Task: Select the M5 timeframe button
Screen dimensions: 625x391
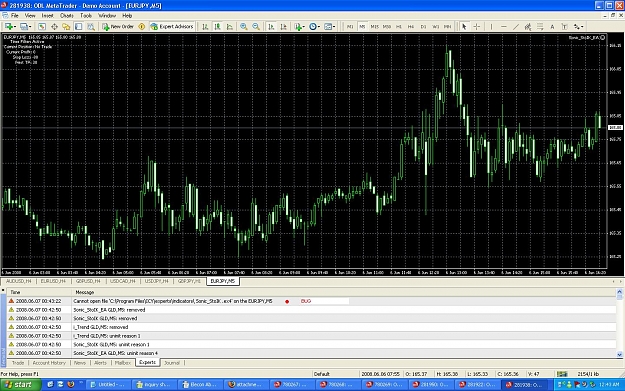Action: point(362,26)
